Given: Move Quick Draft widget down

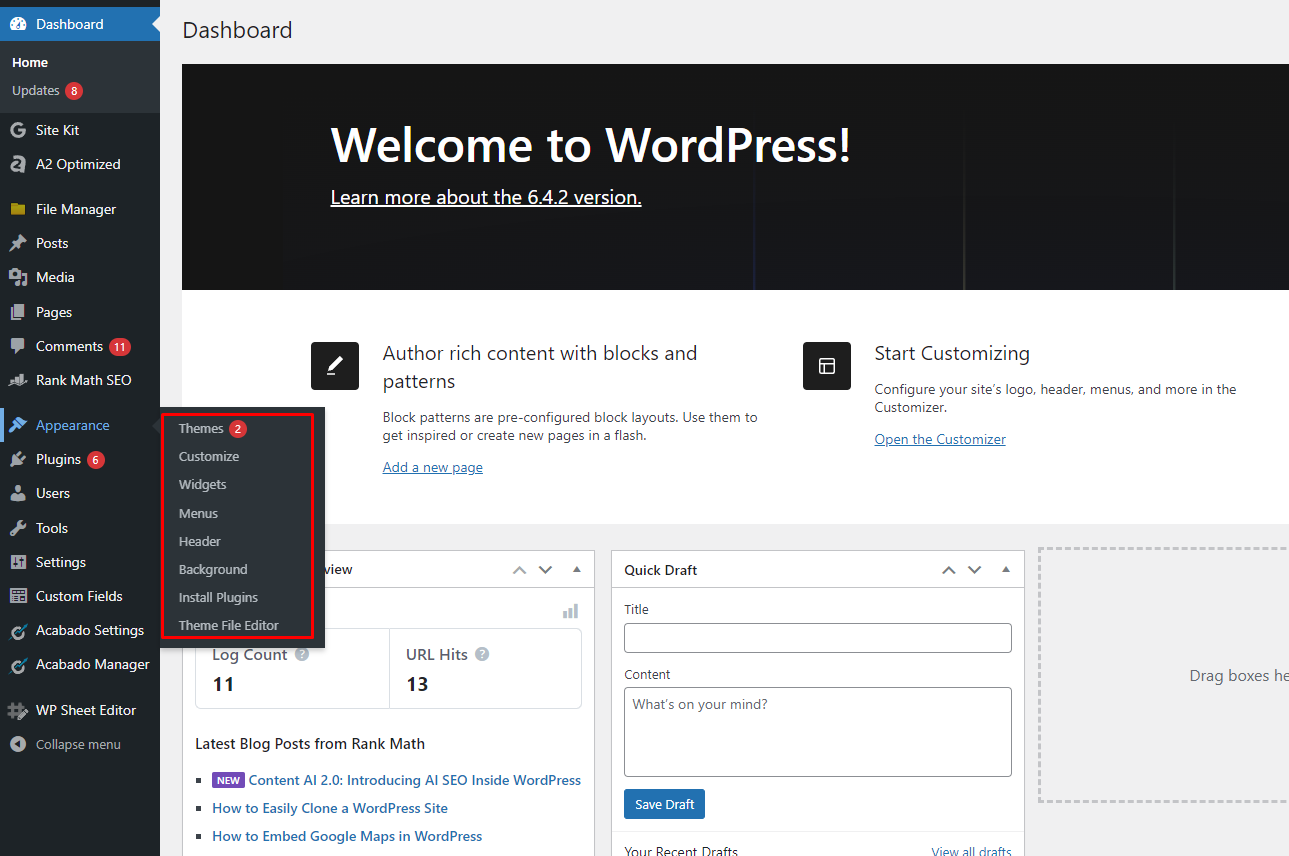Looking at the screenshot, I should [x=975, y=570].
